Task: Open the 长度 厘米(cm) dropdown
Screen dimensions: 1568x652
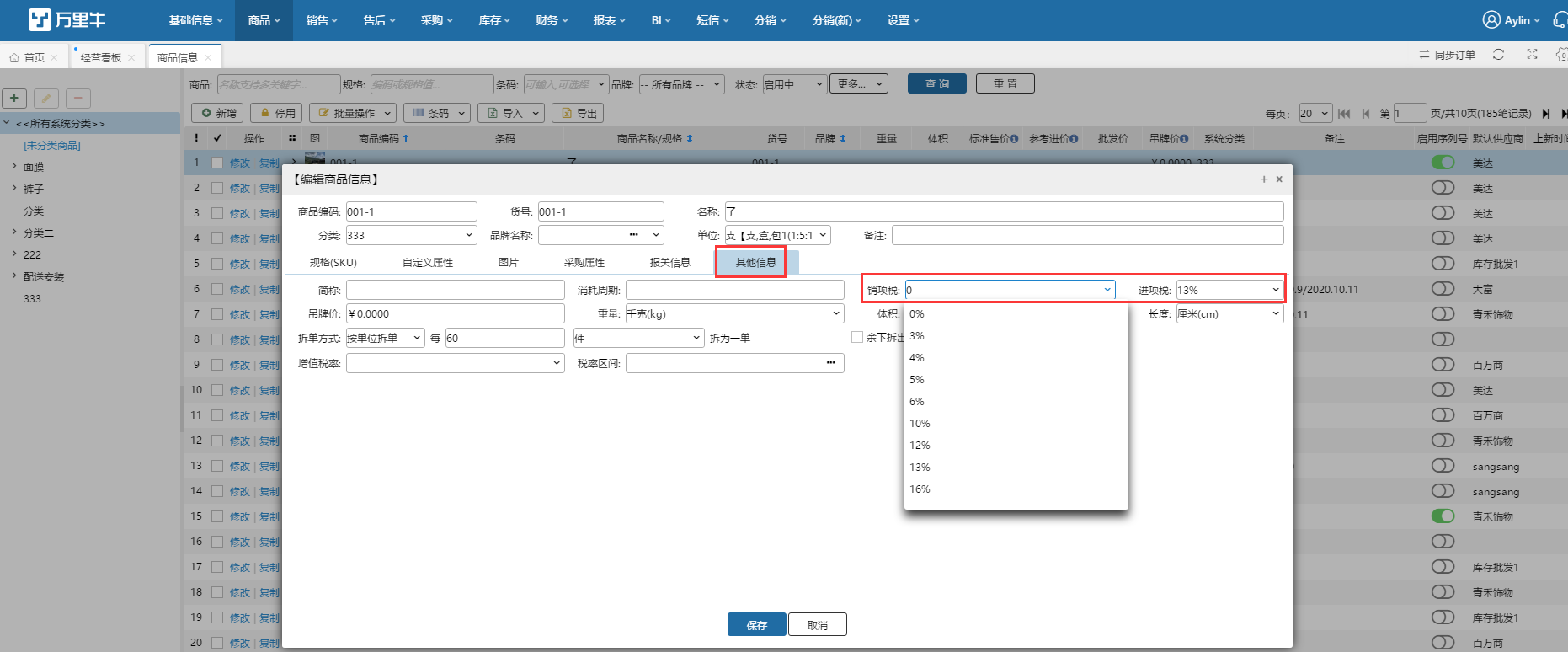Action: [1229, 313]
